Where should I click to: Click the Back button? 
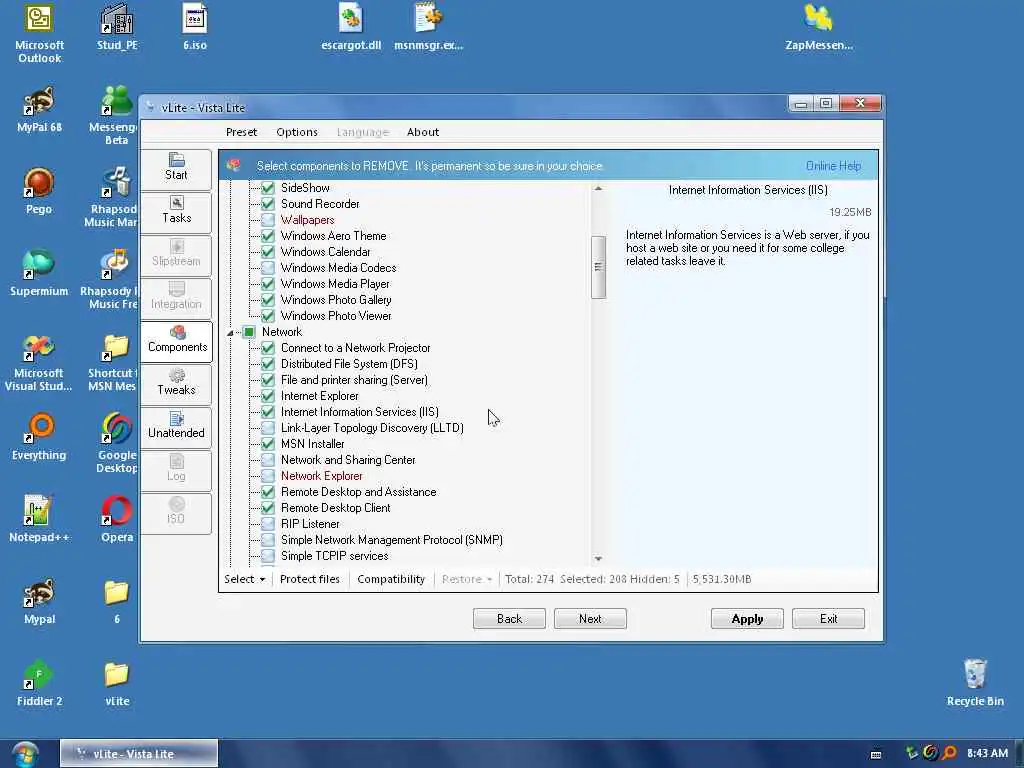point(509,618)
